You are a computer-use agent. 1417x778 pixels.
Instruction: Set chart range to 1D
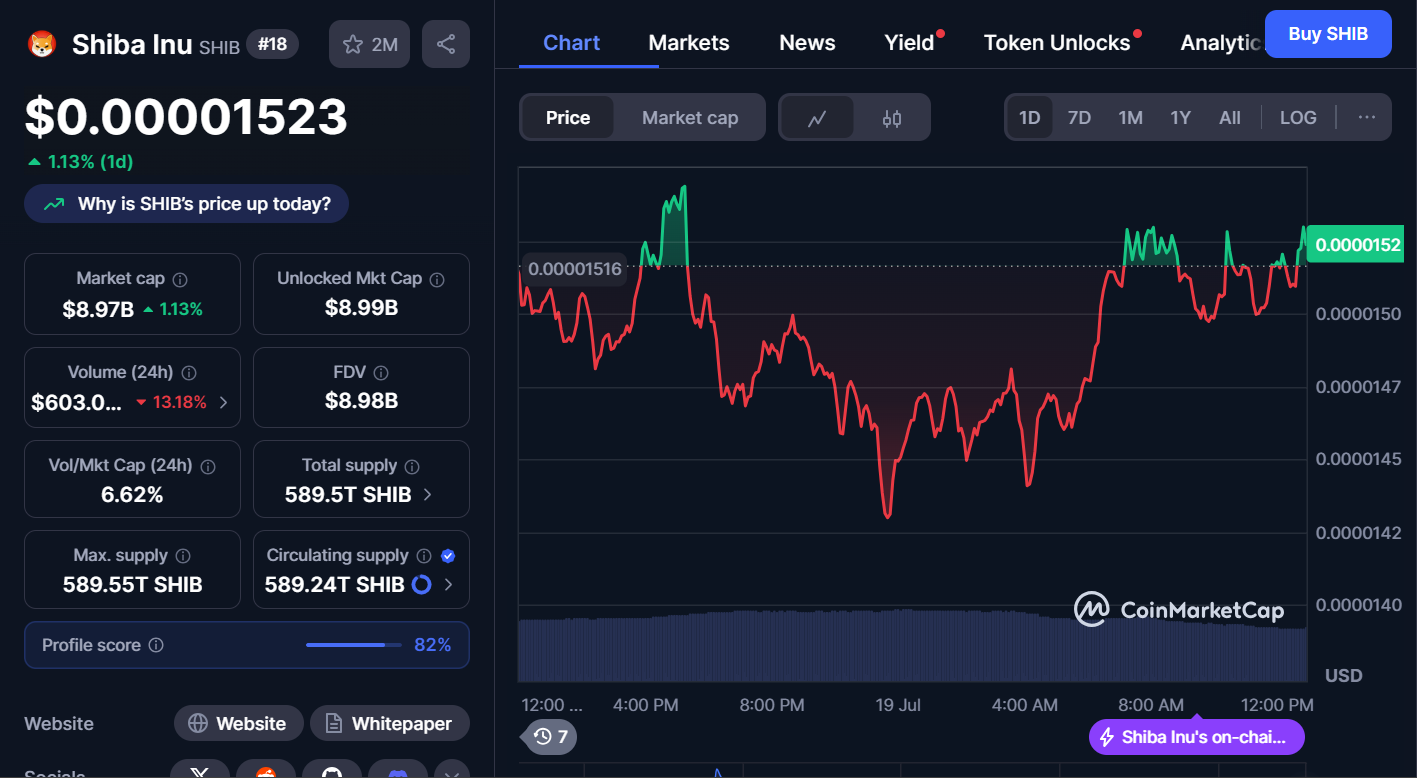point(1030,117)
